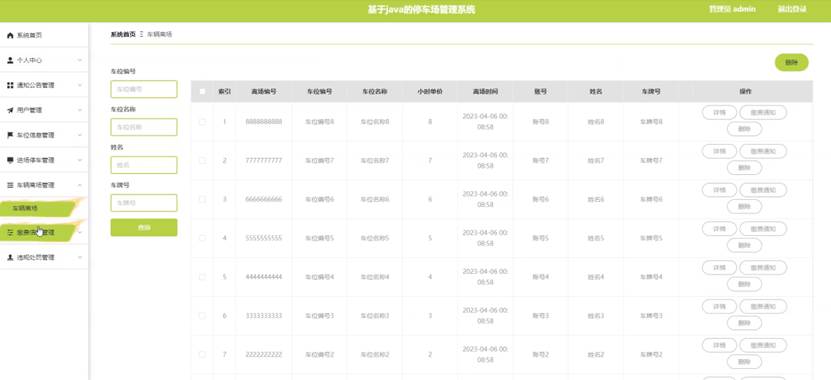Click the chat icon for 进场停车管理
The image size is (831, 380).
10,160
